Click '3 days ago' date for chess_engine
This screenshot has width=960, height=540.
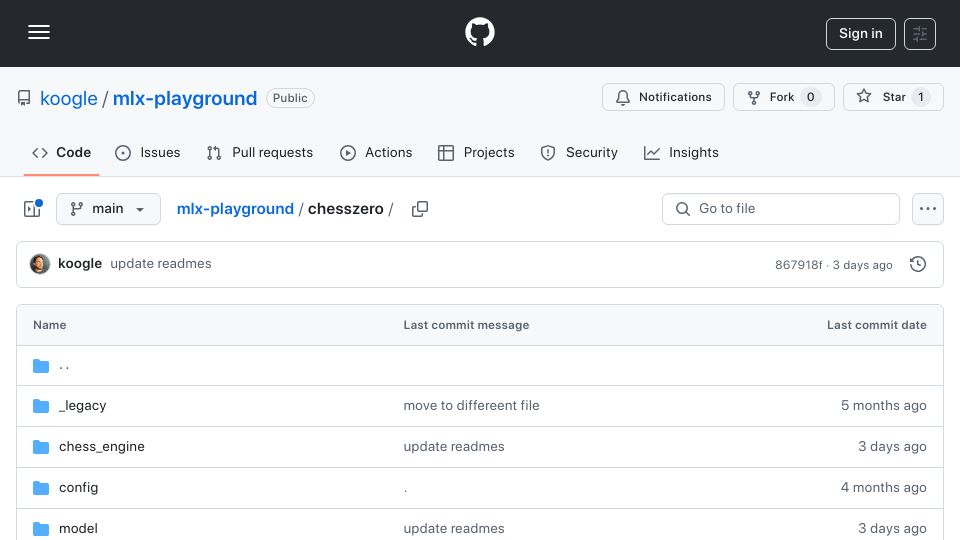(x=892, y=446)
